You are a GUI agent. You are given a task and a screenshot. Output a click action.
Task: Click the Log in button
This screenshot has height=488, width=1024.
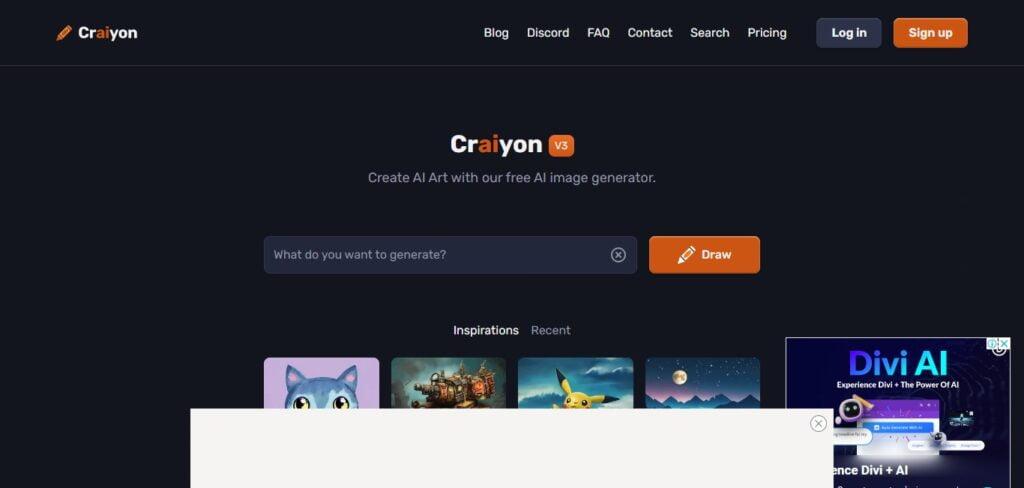(848, 33)
